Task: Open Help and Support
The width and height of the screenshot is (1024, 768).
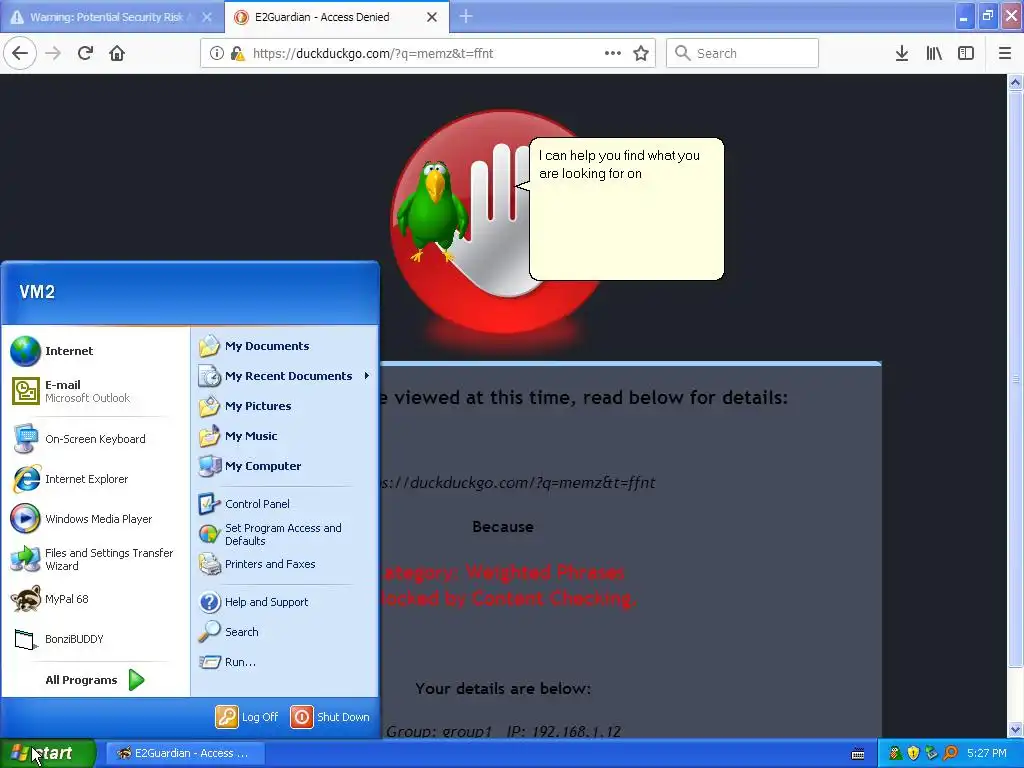Action: 285,602
